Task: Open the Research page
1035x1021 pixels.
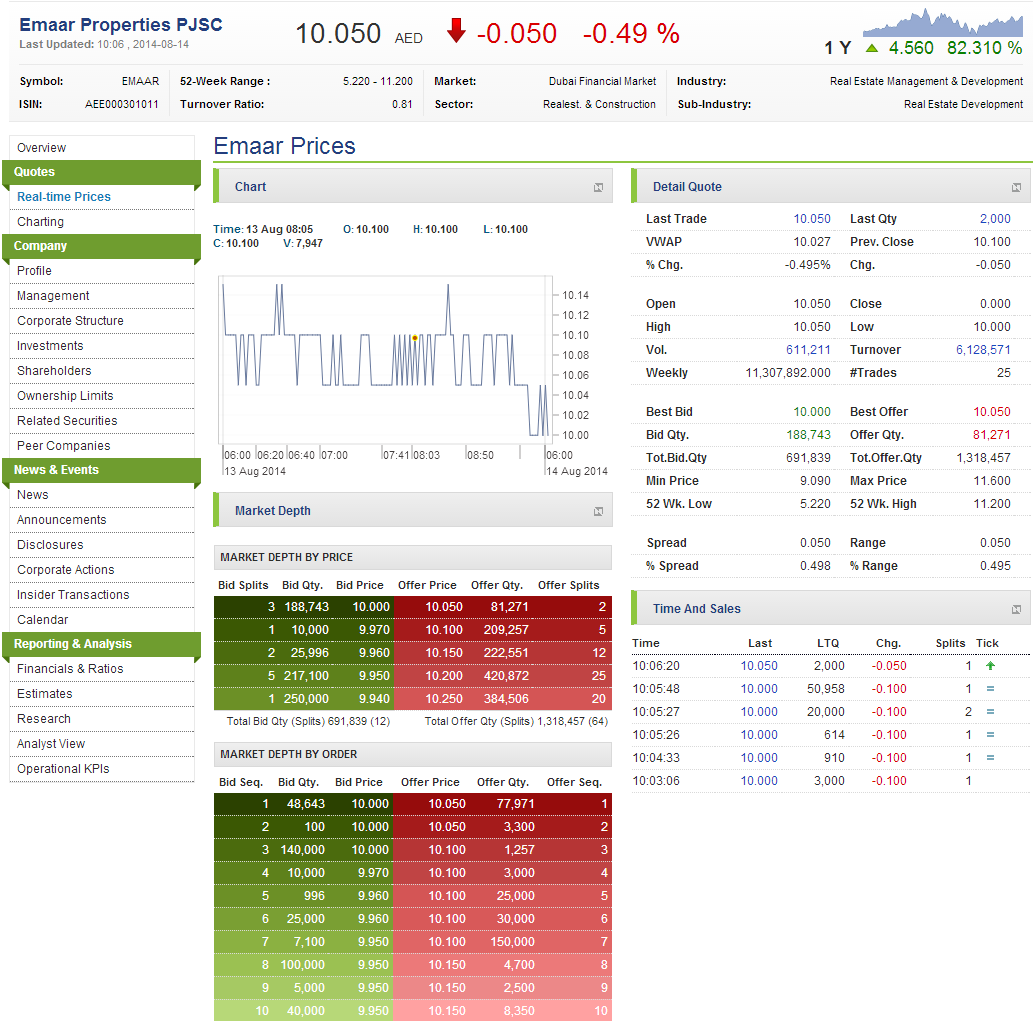Action: pos(44,719)
